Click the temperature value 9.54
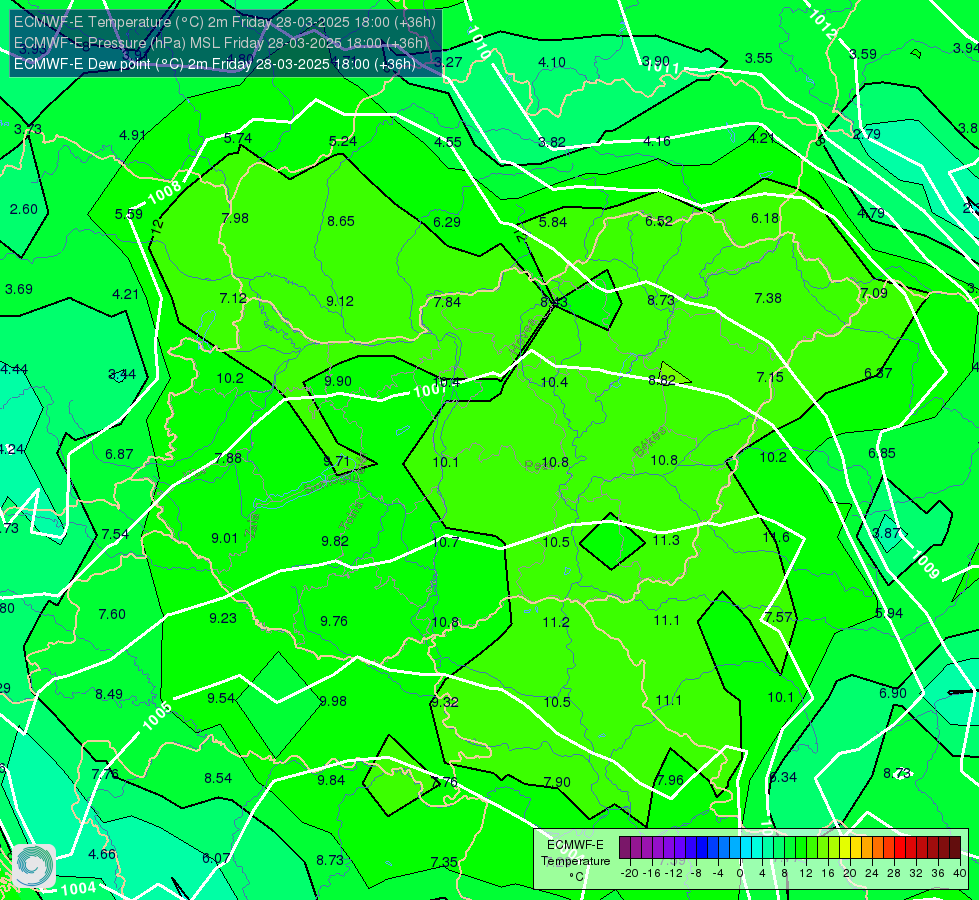 tap(221, 698)
